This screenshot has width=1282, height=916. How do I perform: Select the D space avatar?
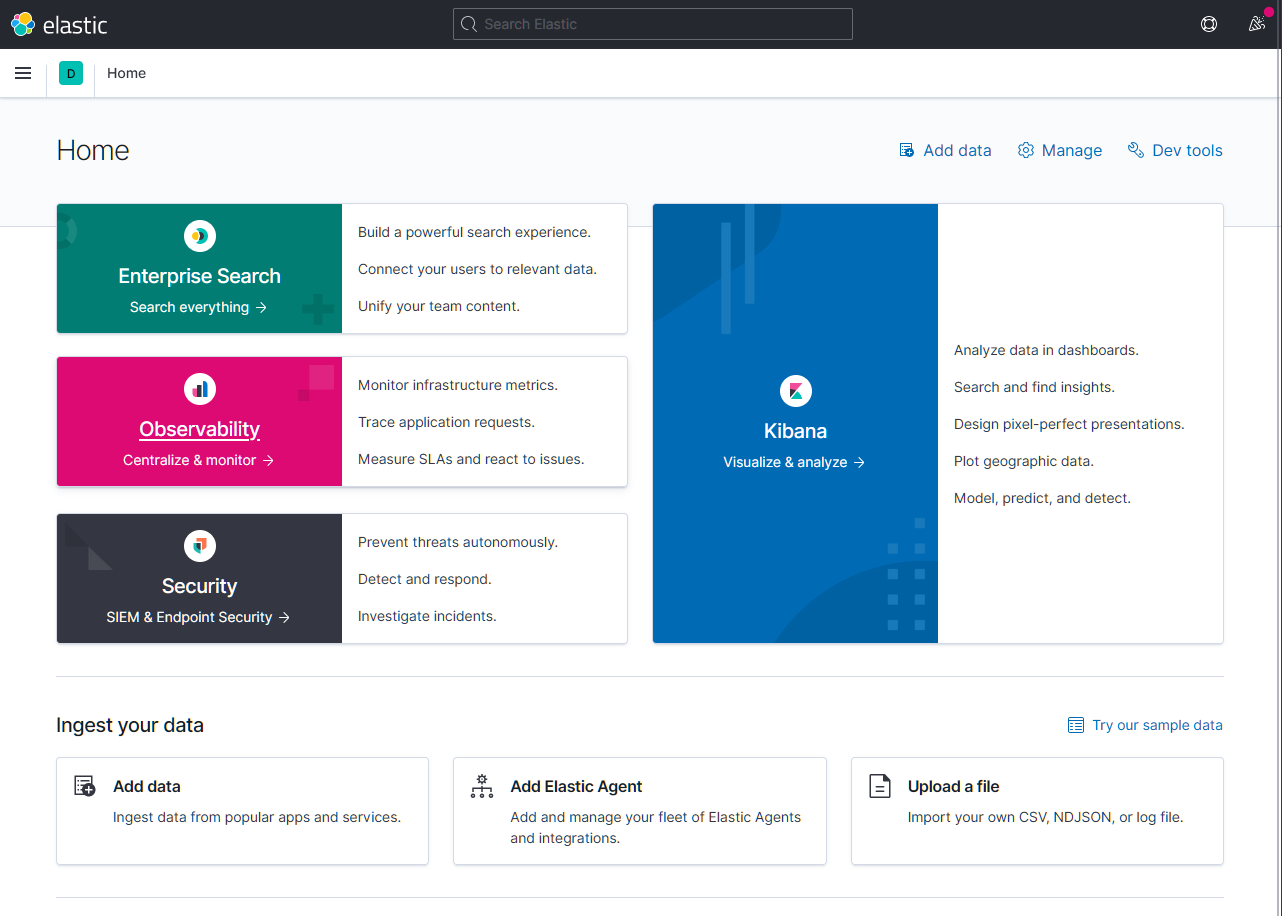(70, 72)
